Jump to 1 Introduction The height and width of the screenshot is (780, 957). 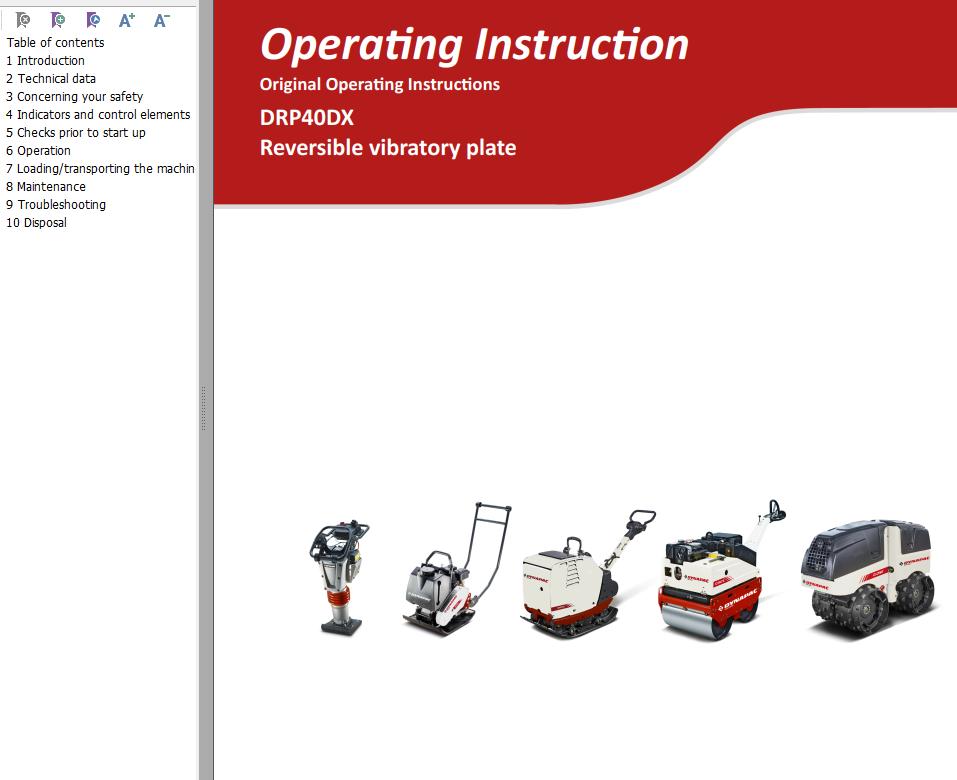pos(45,60)
